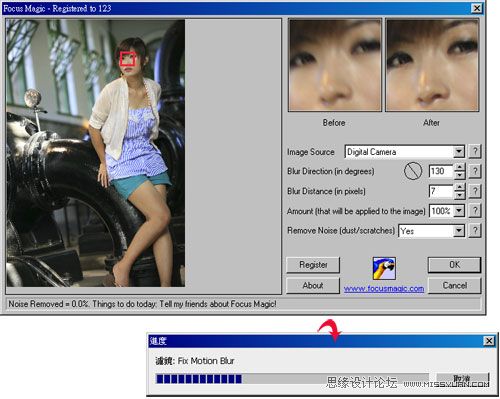Open help for Remove Noise
The image size is (500, 399).
coord(475,231)
